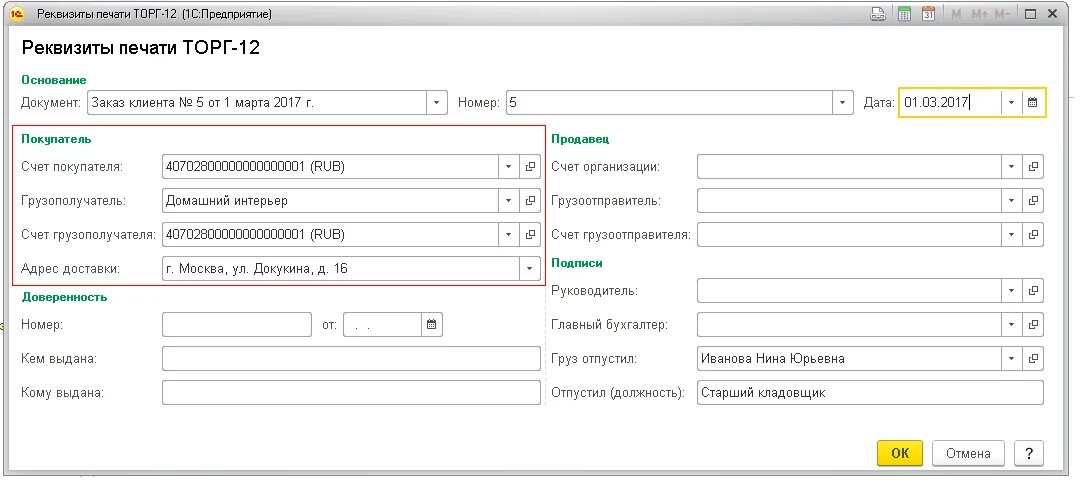Click the M+ memory add button
This screenshot has width=1080, height=487.
point(979,14)
